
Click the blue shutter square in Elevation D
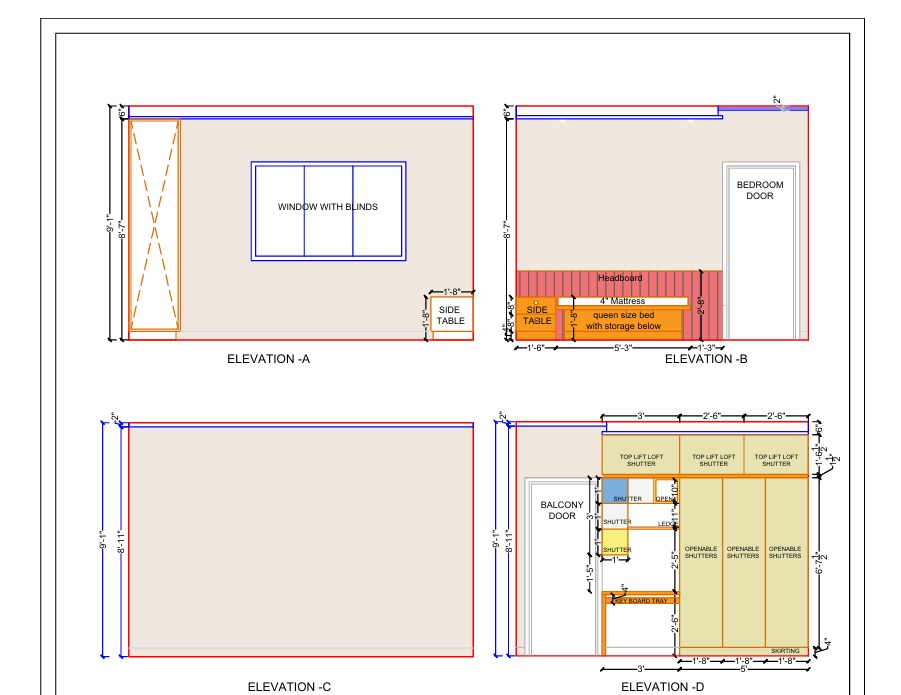[614, 491]
